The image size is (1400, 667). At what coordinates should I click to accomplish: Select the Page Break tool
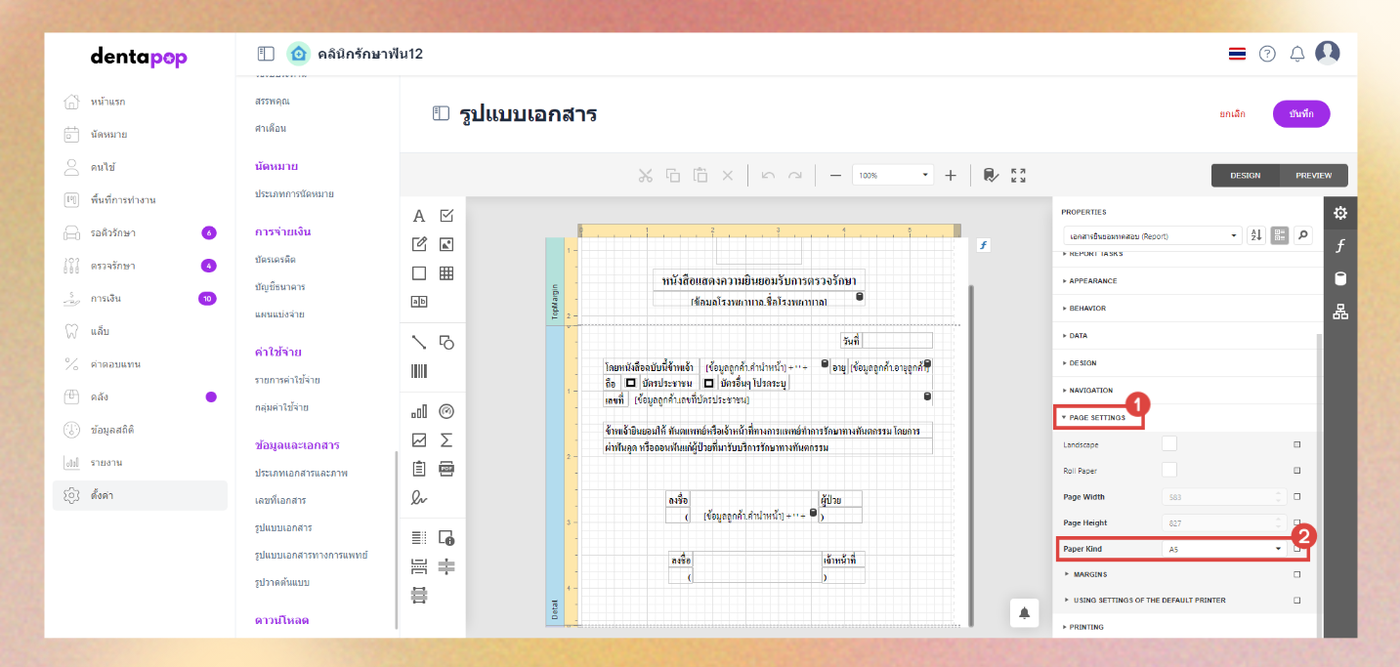coord(419,566)
